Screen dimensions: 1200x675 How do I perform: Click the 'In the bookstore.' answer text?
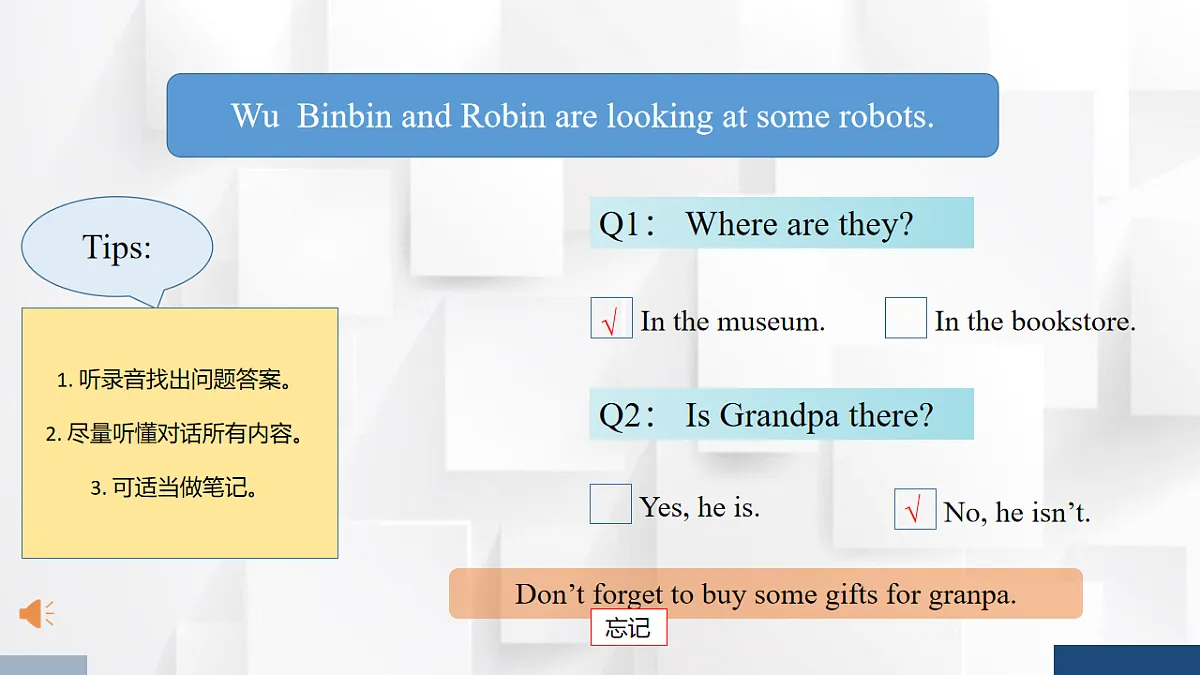[1035, 321]
